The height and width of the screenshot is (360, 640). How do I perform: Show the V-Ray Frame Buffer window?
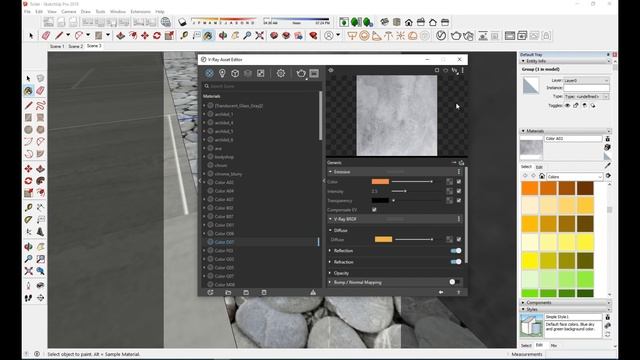click(314, 73)
